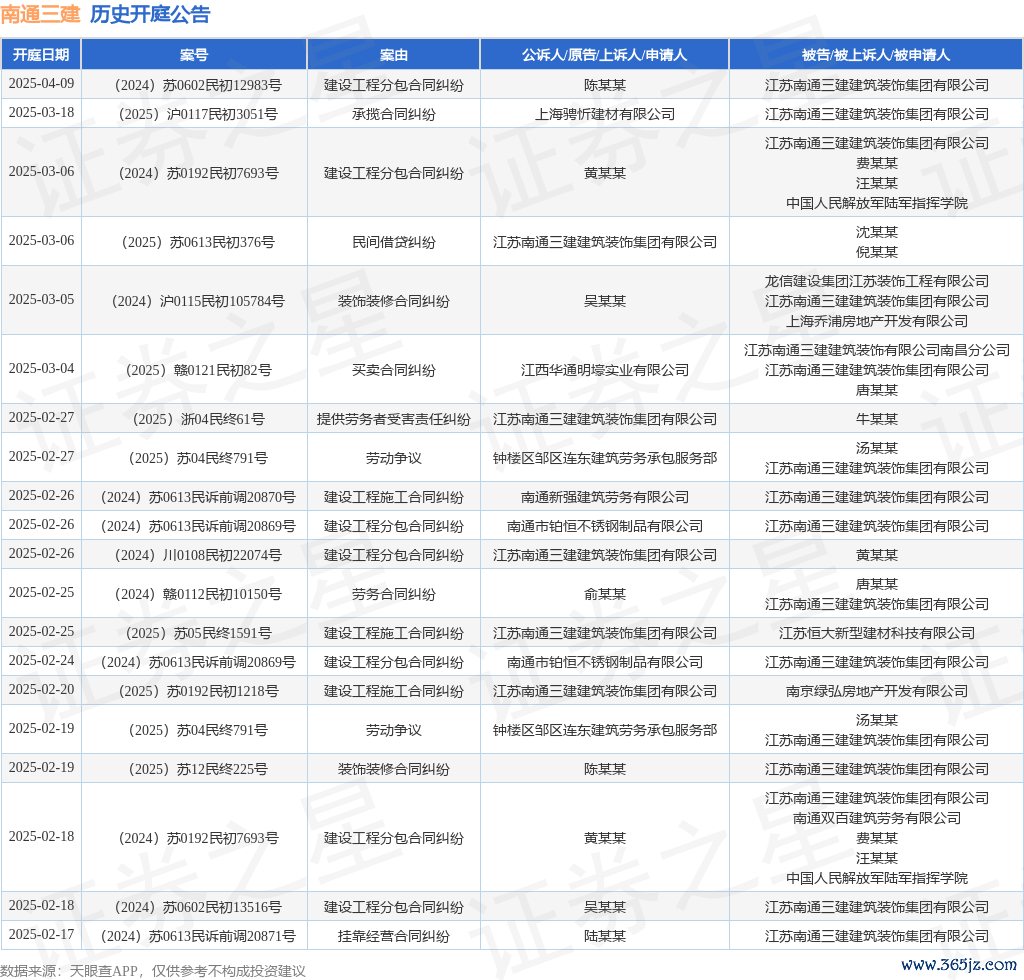This screenshot has width=1024, height=980.
Task: Select defendant 南通双百建筑劳务有限公司
Action: [x=876, y=818]
